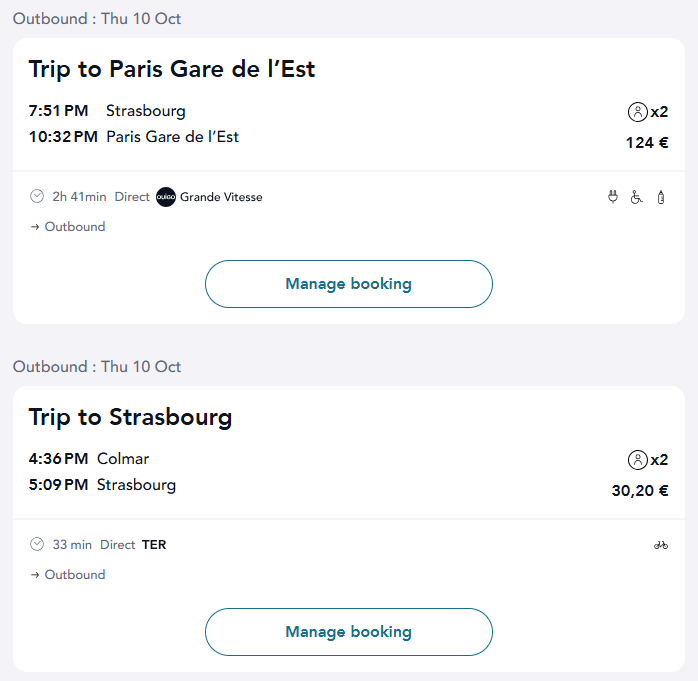Image resolution: width=698 pixels, height=681 pixels.
Task: Click the power outlet amenity icon
Action: coord(613,198)
